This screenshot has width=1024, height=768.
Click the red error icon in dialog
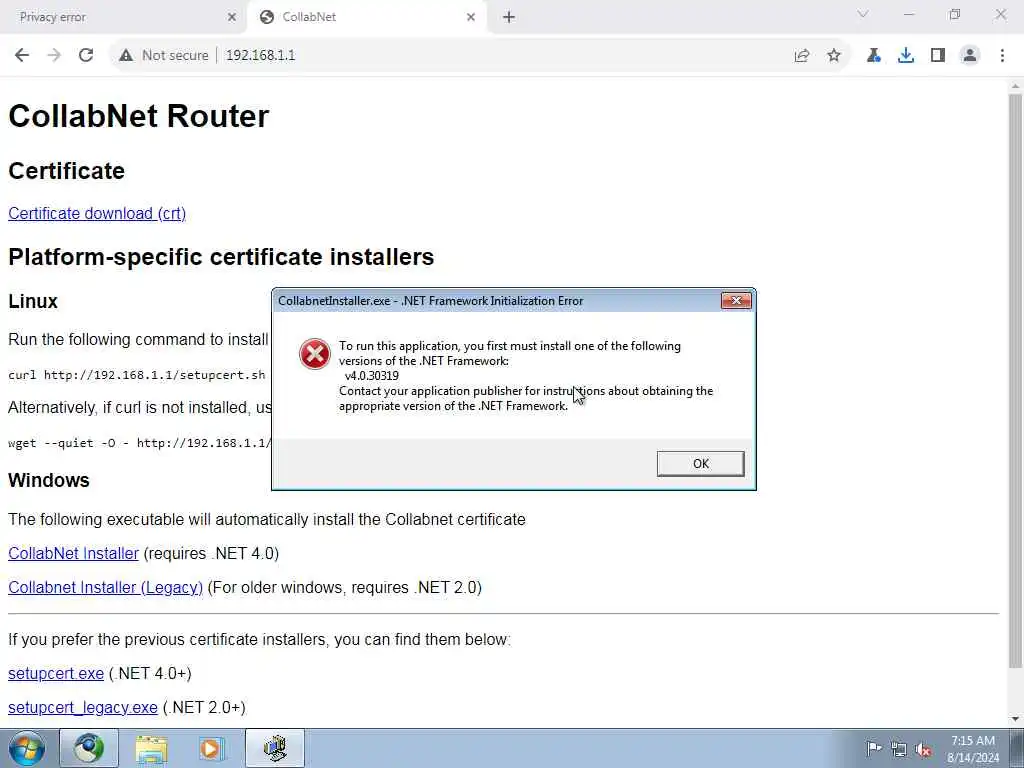315,355
